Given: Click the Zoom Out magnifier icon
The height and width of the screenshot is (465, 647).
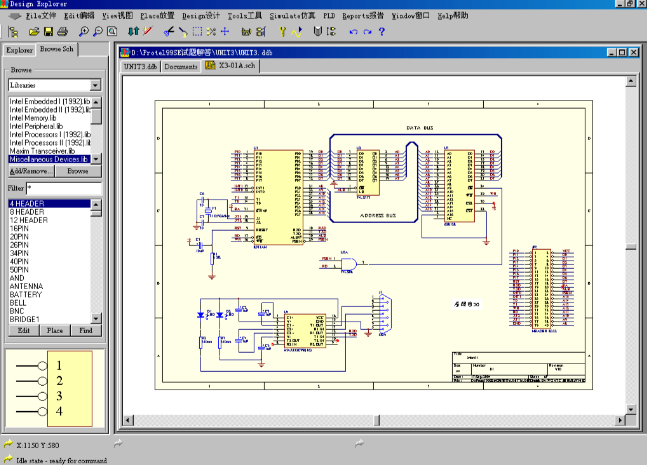Looking at the screenshot, I should [98, 32].
